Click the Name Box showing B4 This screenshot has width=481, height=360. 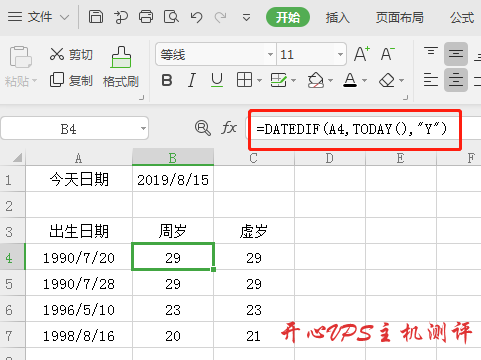(x=69, y=128)
